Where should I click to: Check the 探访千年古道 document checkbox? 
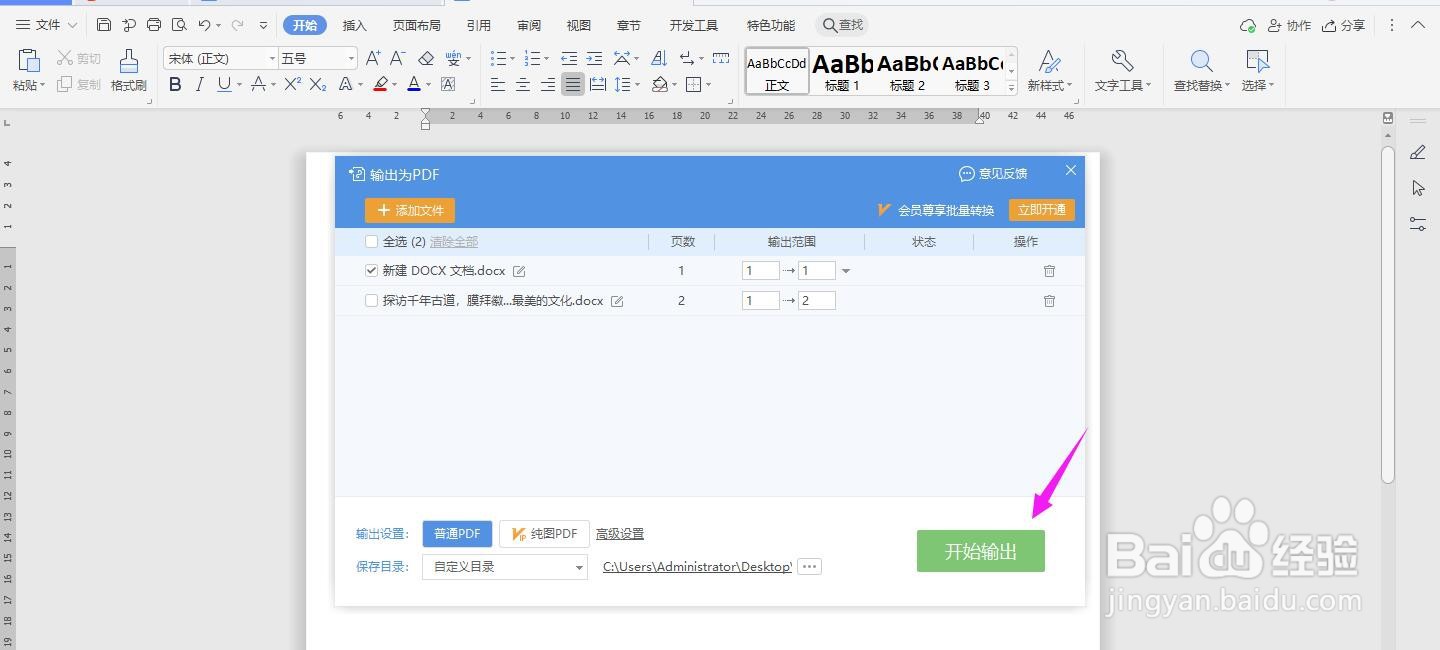pyautogui.click(x=371, y=300)
